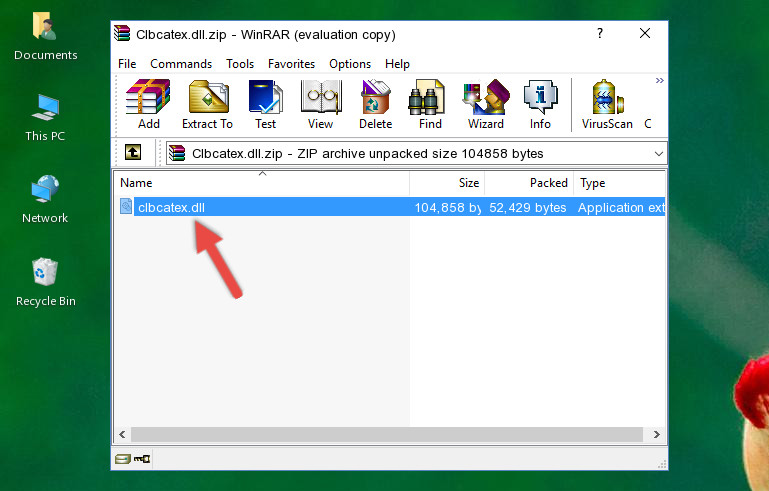This screenshot has width=769, height=491.
Task: Sort by the Size column header
Action: tap(447, 183)
